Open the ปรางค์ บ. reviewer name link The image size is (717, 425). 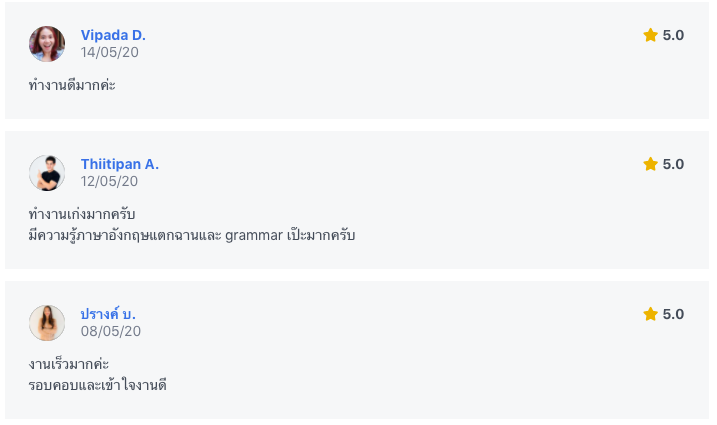coord(108,314)
